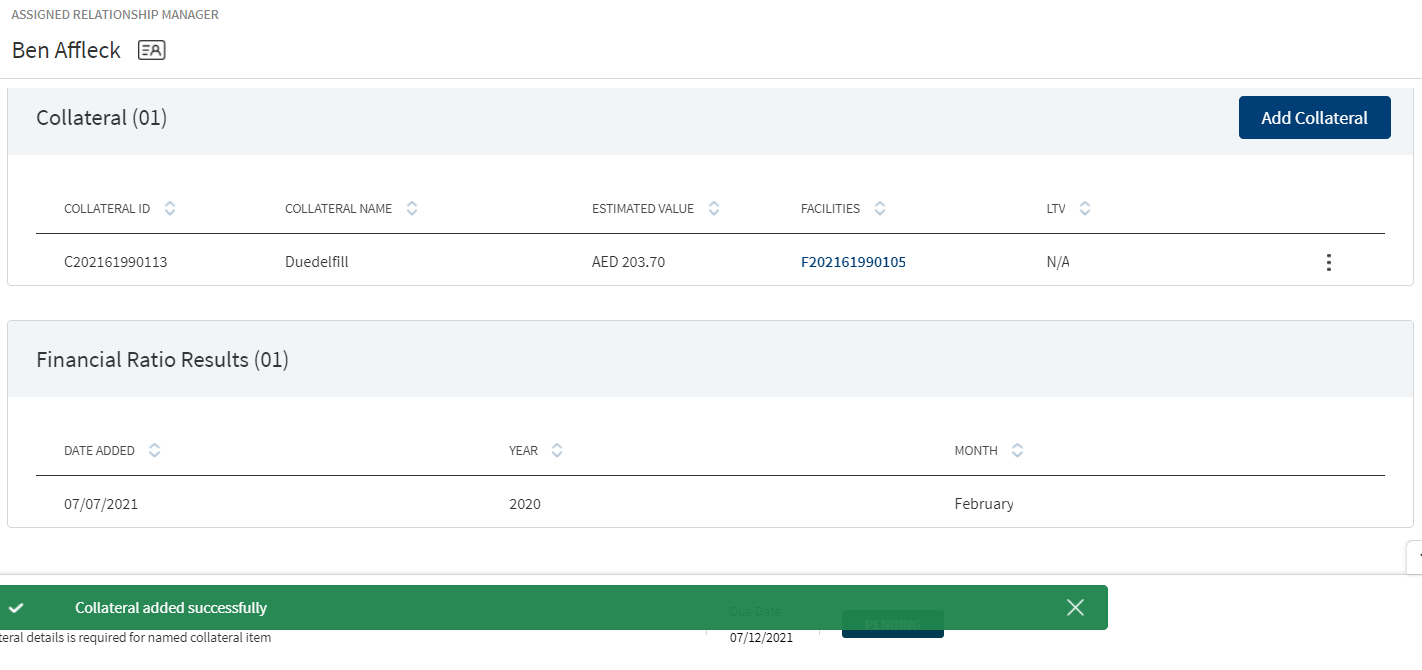
Task: Click the Pending status button
Action: pos(893,624)
